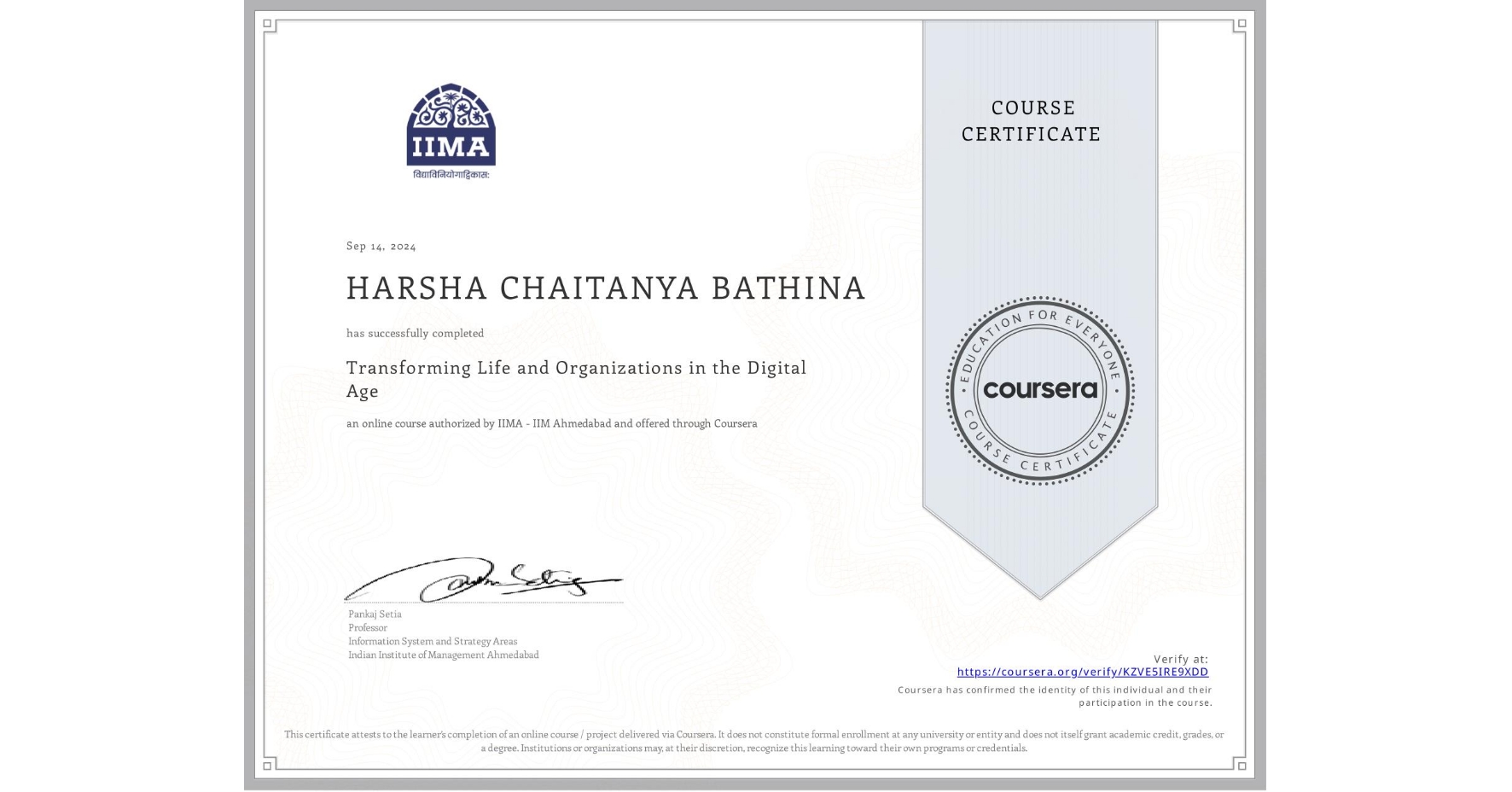Click the name Pankaj Setia
The height and width of the screenshot is (792, 1512).
[375, 614]
